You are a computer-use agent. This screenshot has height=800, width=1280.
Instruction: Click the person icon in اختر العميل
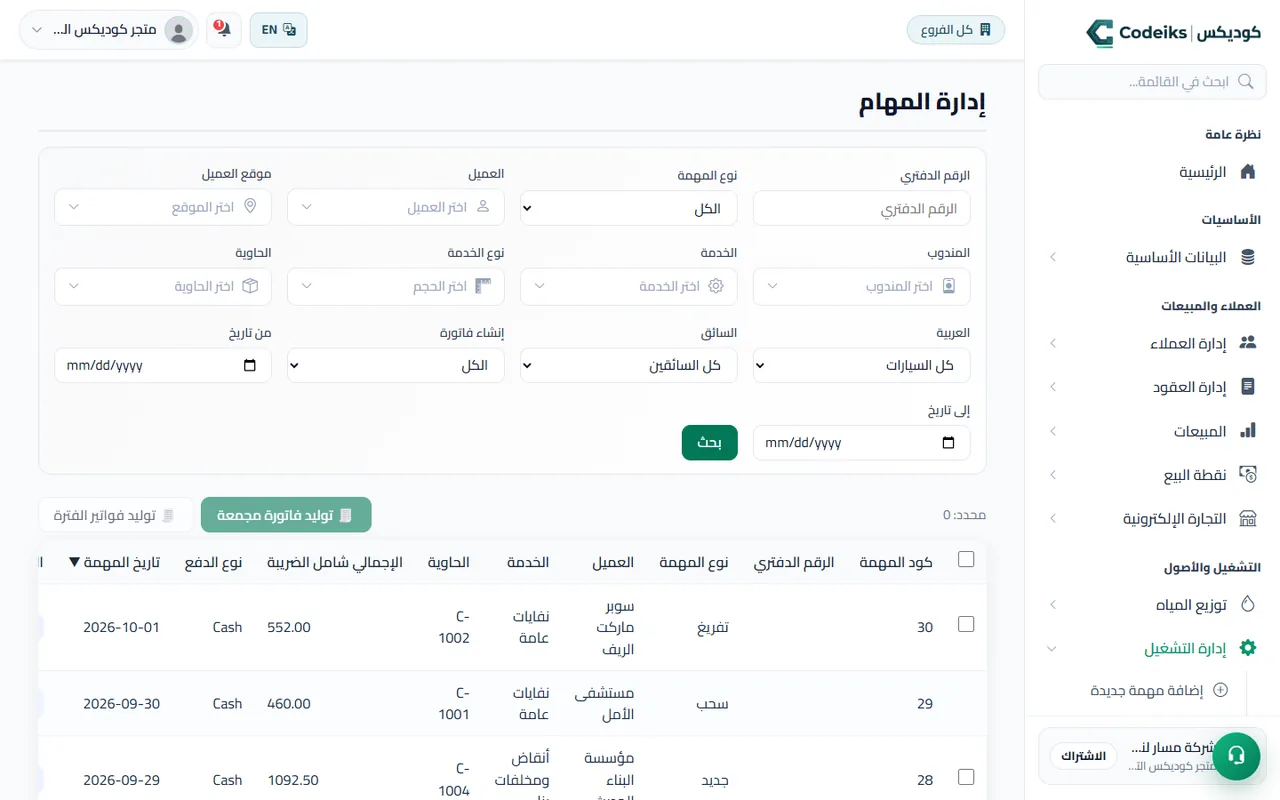(483, 207)
